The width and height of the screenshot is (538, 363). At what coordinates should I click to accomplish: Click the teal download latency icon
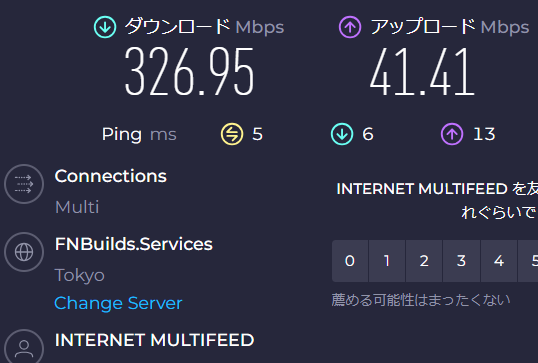point(342,134)
